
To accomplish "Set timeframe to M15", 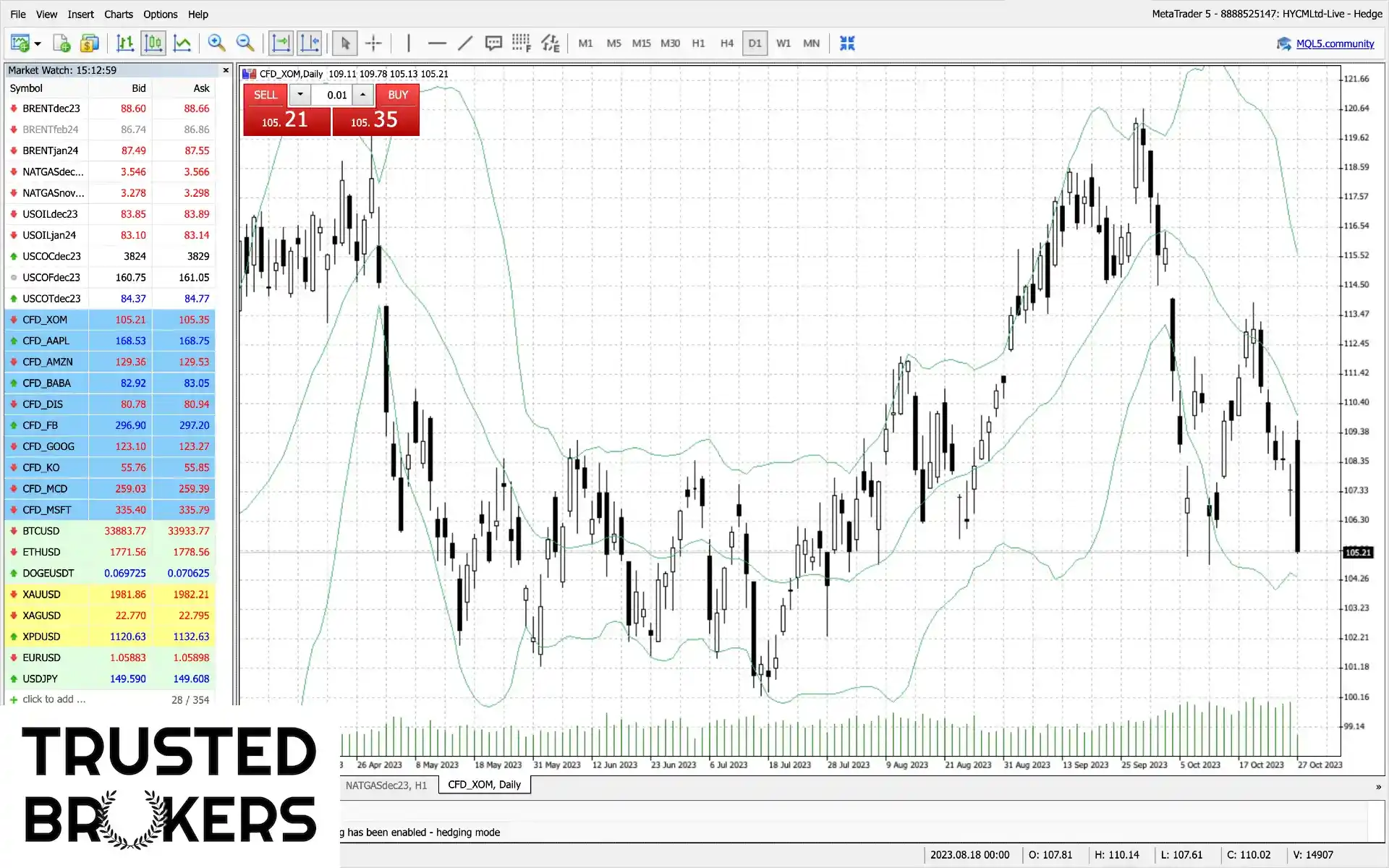I will (641, 43).
